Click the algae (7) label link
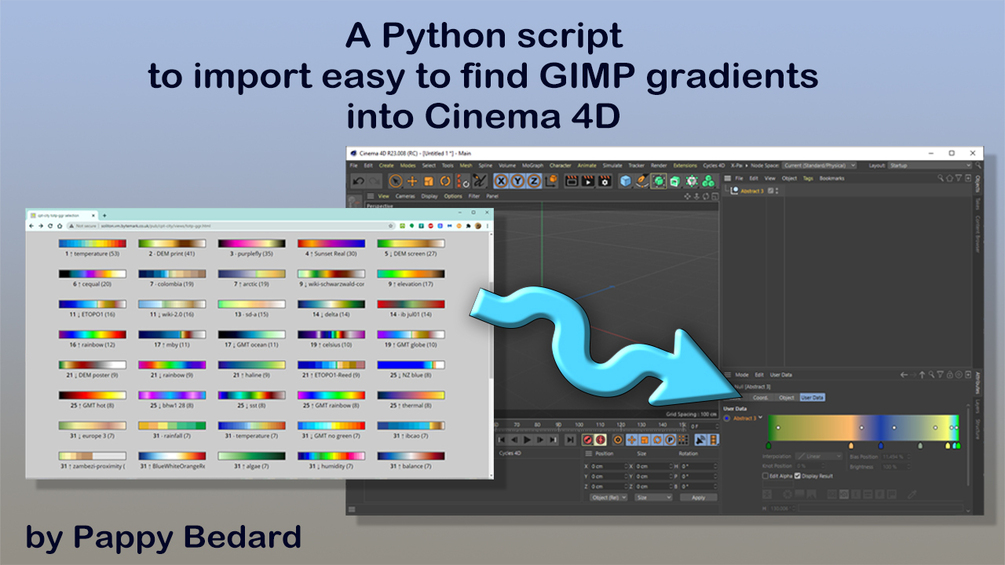The width and height of the screenshot is (1005, 565). tap(251, 466)
